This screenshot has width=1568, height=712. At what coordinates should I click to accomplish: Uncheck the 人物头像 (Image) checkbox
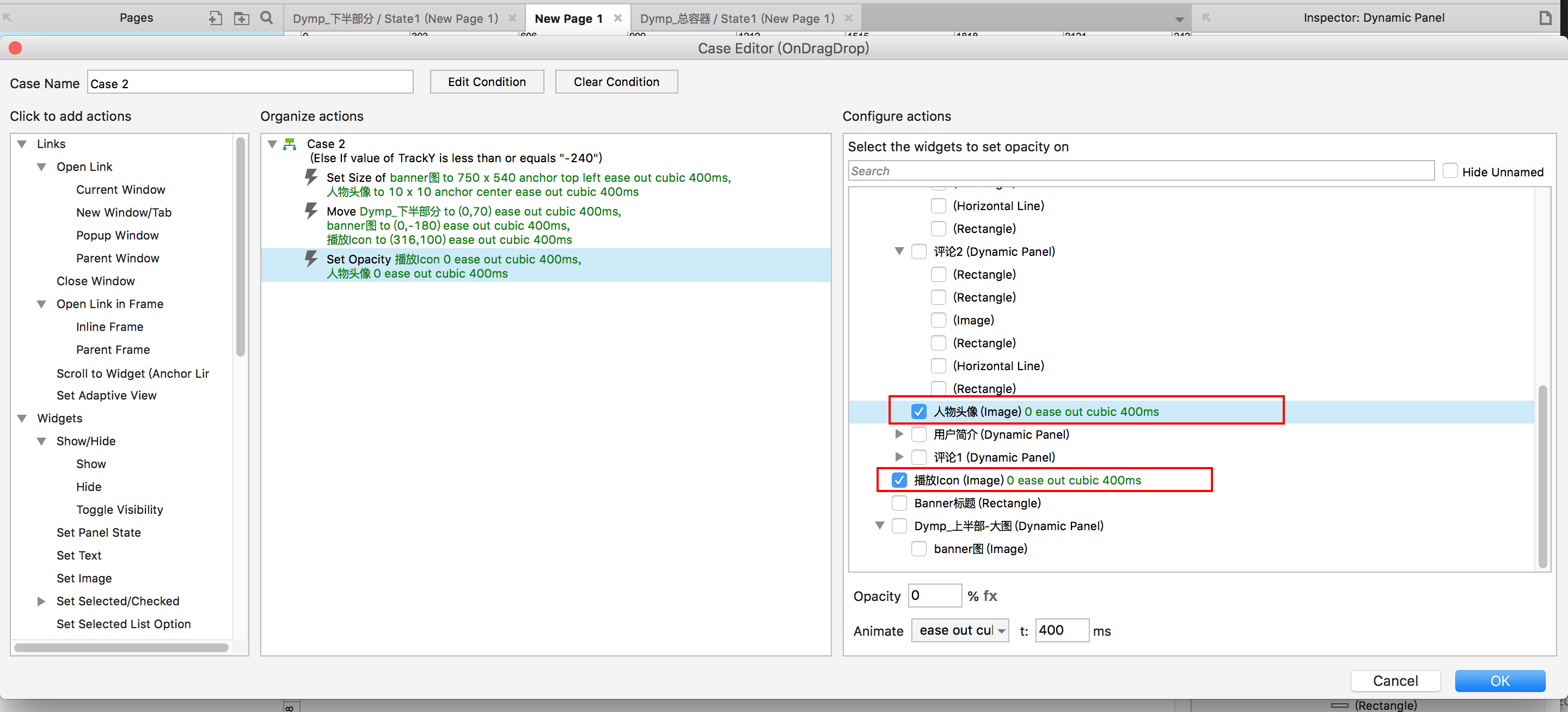tap(918, 412)
